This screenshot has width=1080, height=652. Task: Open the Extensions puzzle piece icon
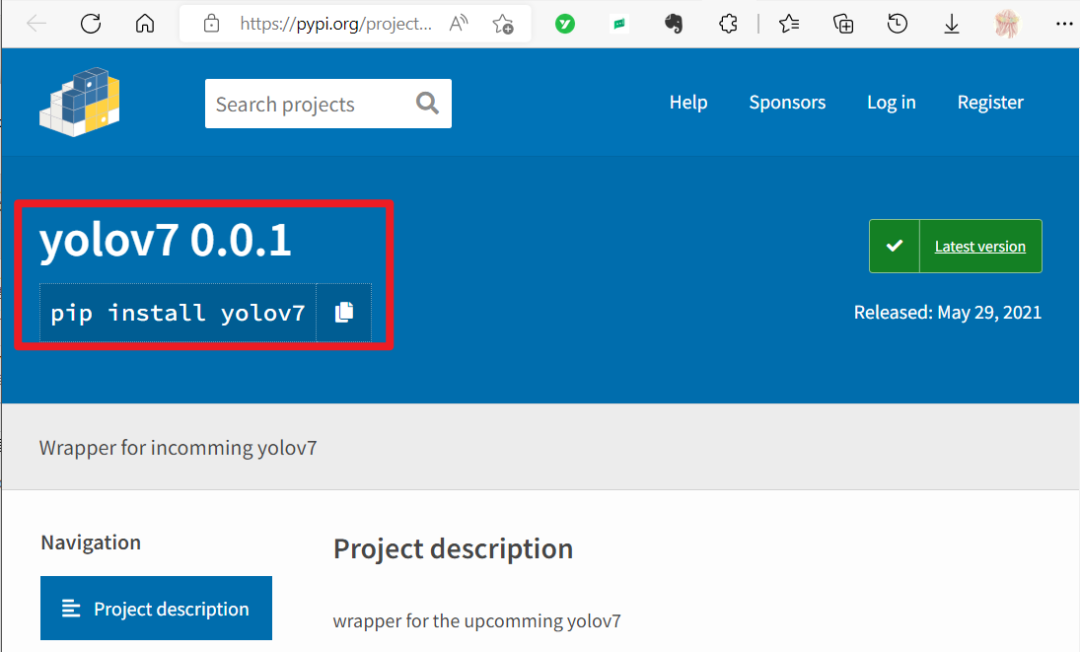pos(728,24)
